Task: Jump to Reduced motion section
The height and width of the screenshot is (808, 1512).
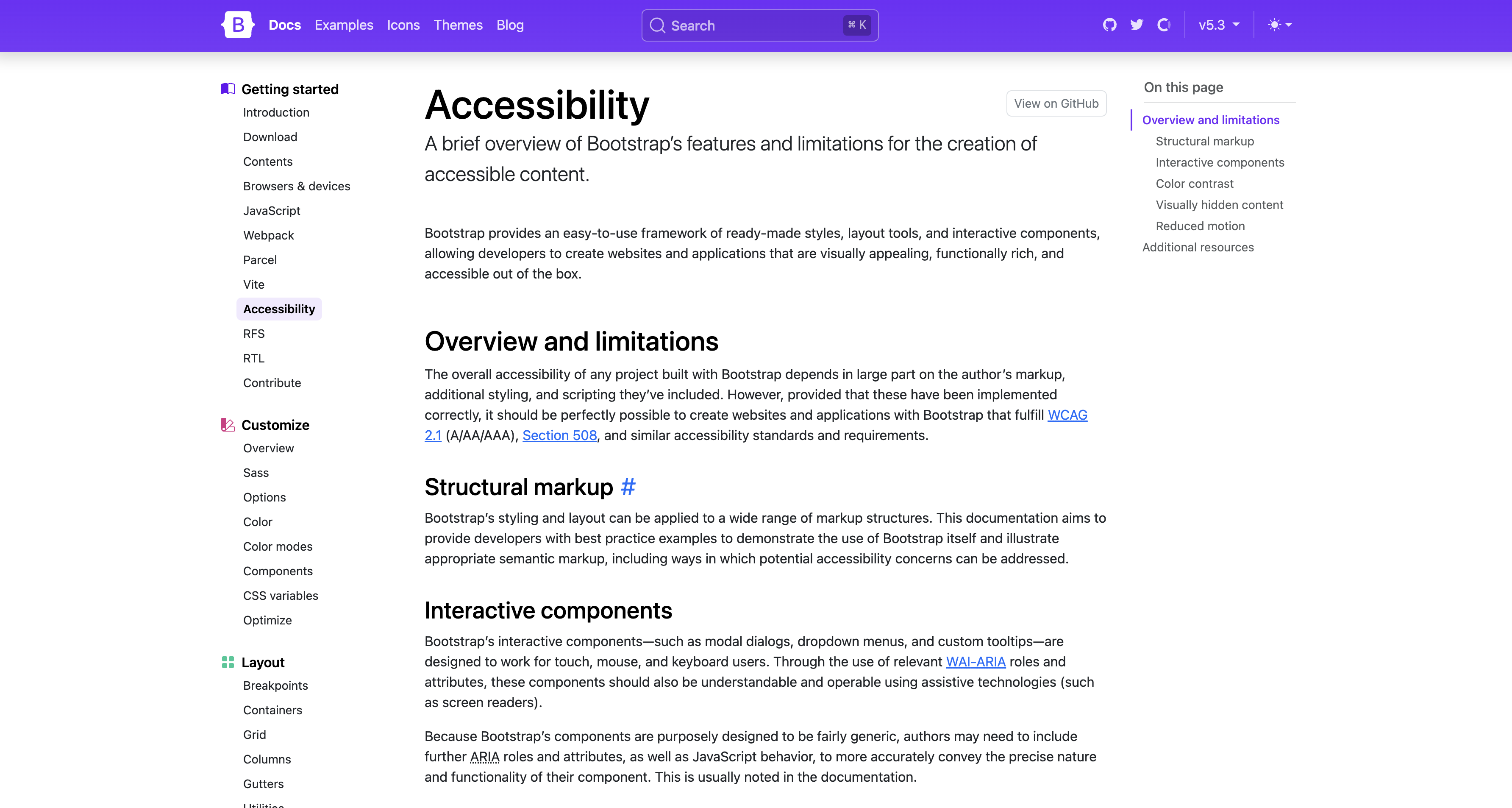Action: click(1200, 226)
